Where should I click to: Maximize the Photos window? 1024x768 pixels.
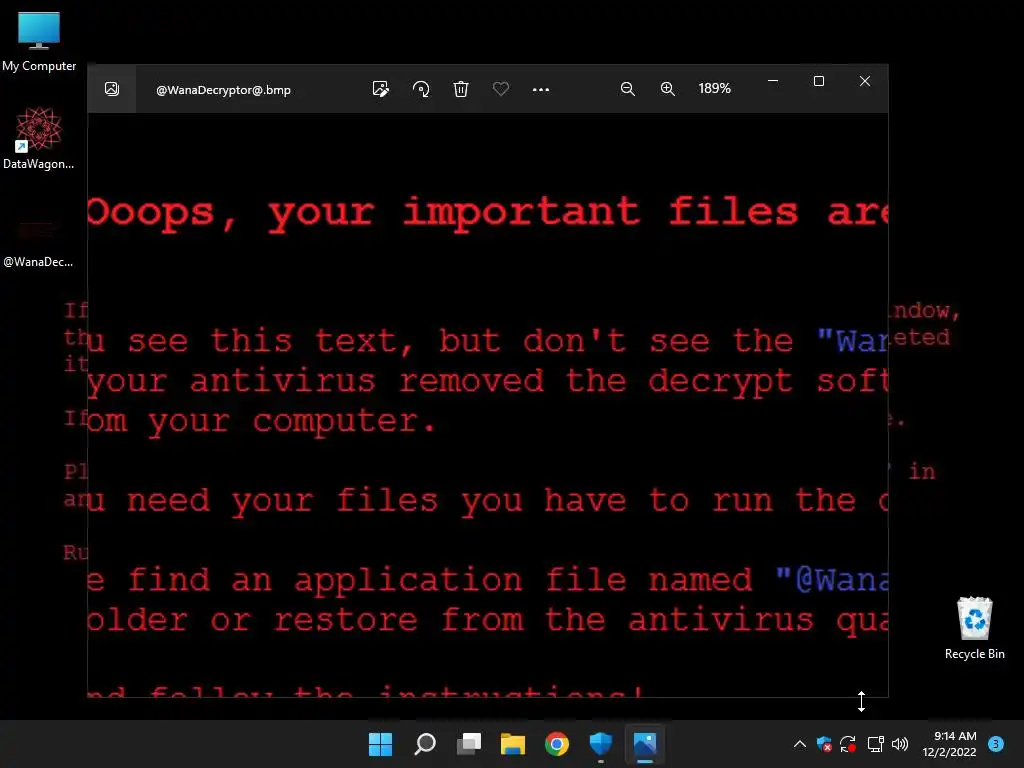coord(819,81)
